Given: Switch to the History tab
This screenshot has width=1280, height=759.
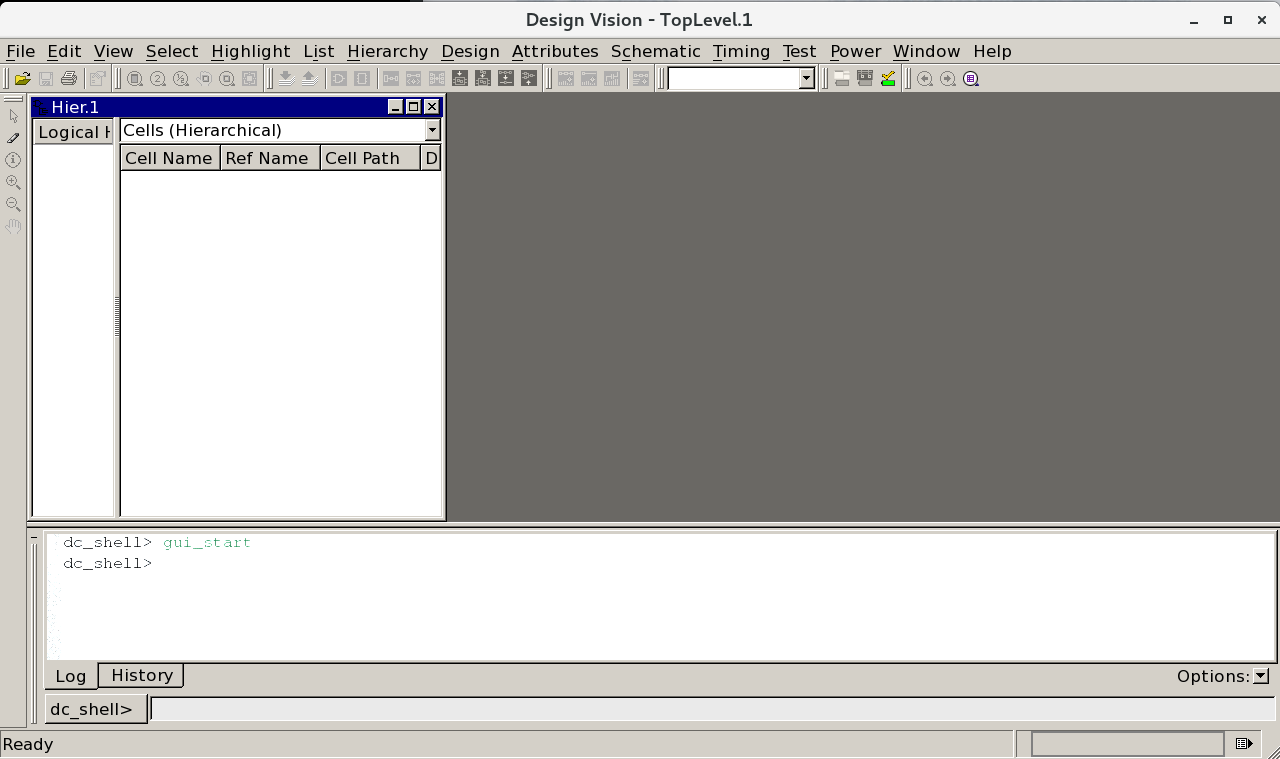Looking at the screenshot, I should point(140,675).
